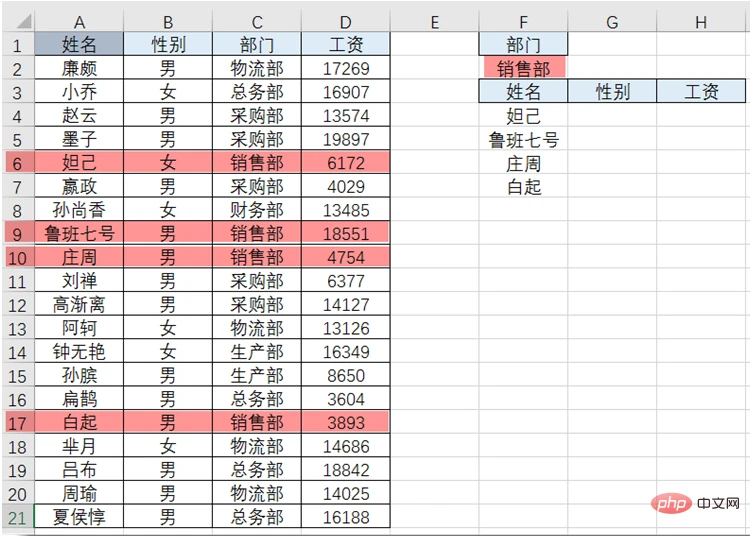
Task: Click the 性别 header cell in column B
Action: 168,44
